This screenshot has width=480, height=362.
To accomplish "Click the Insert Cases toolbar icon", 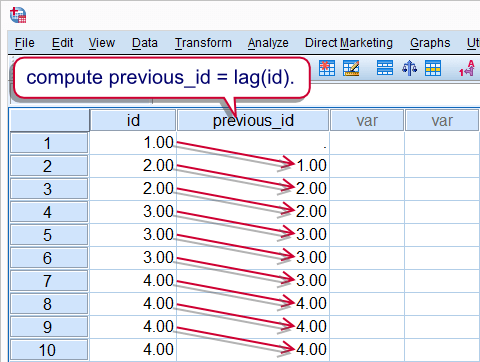I will click(x=327, y=68).
